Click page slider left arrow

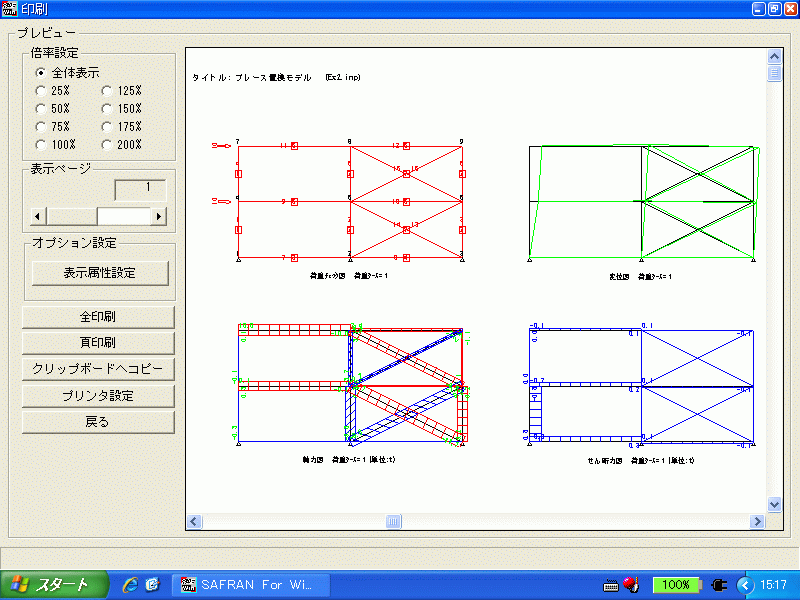click(39, 216)
